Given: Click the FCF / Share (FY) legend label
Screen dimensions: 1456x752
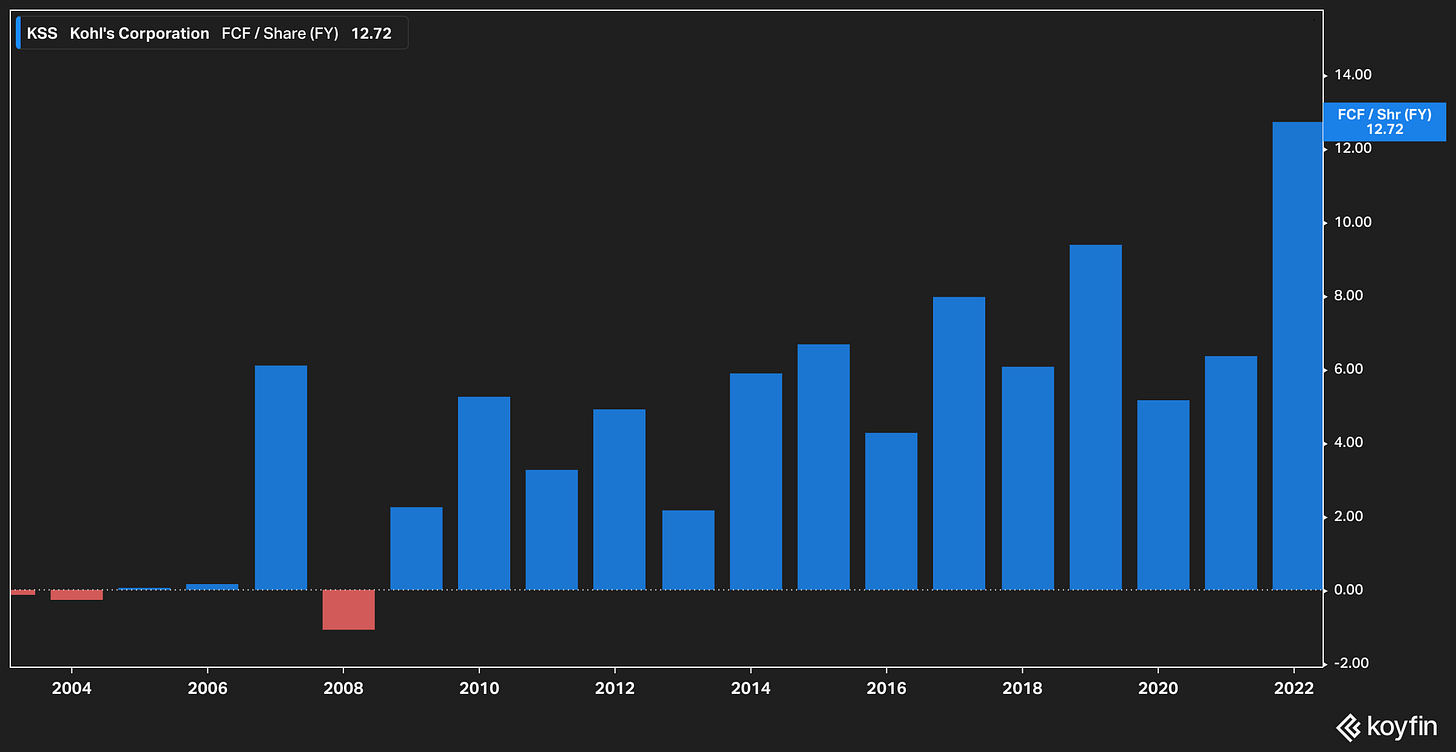Looking at the screenshot, I should tap(280, 34).
